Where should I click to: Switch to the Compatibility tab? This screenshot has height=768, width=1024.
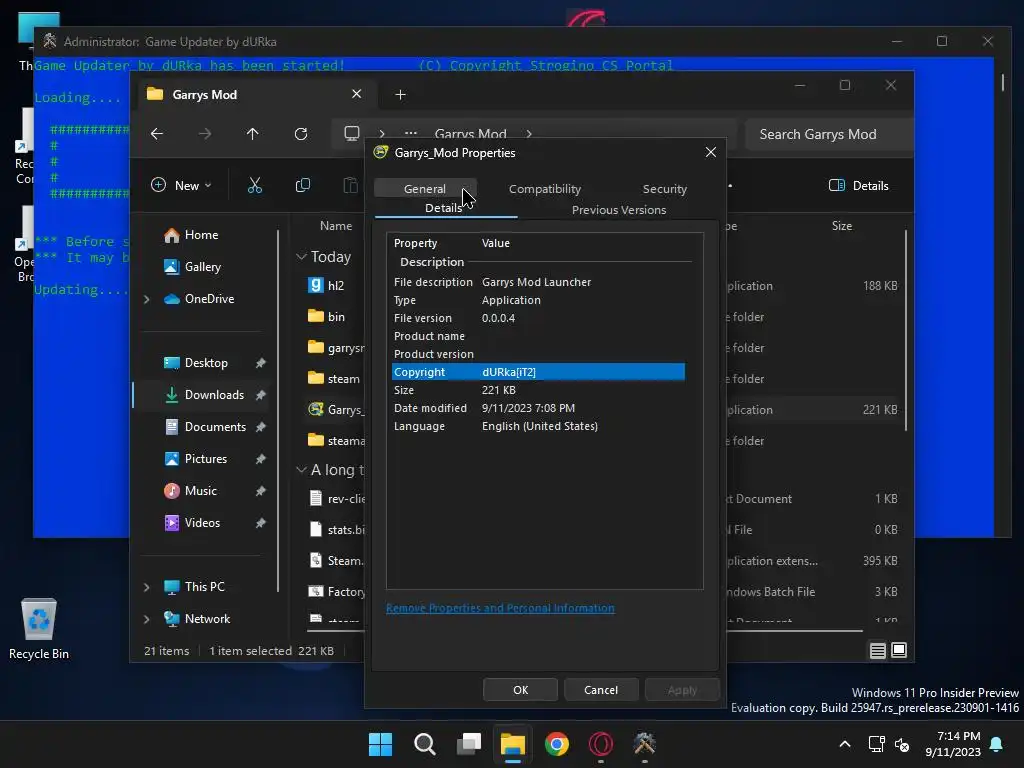545,189
